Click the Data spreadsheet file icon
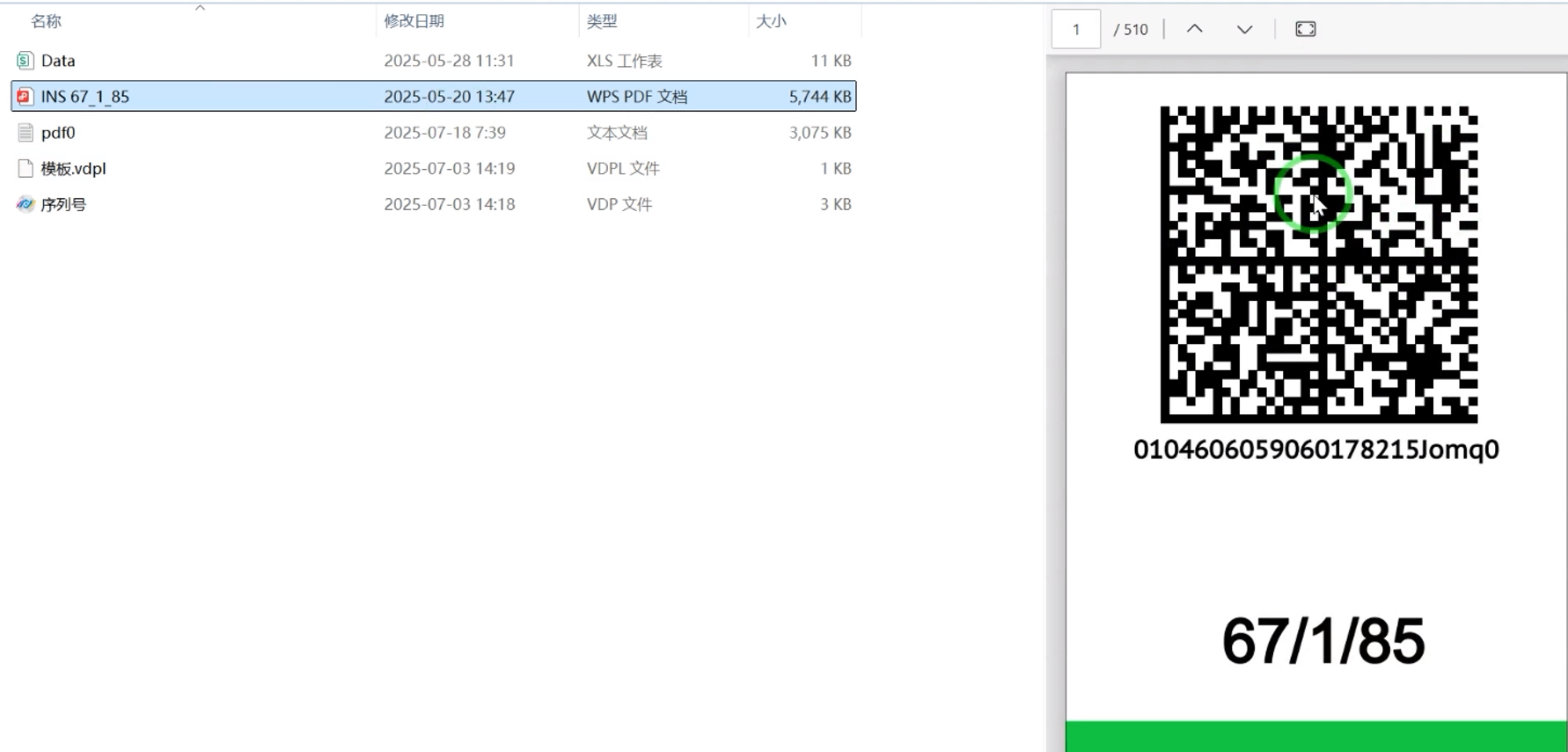The height and width of the screenshot is (752, 1568). click(25, 61)
